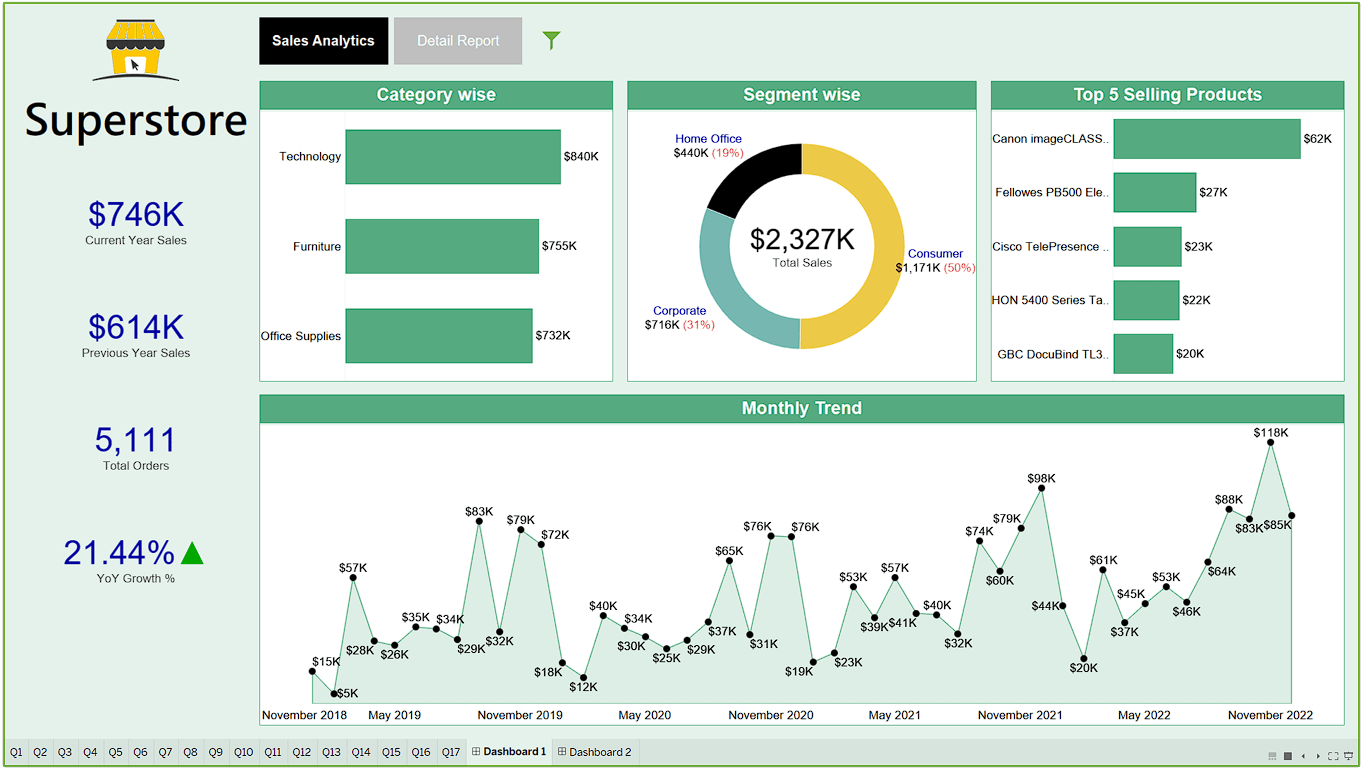Open the Dashboard 2 tab
Screen dimensions: 1362x768
click(x=595, y=752)
